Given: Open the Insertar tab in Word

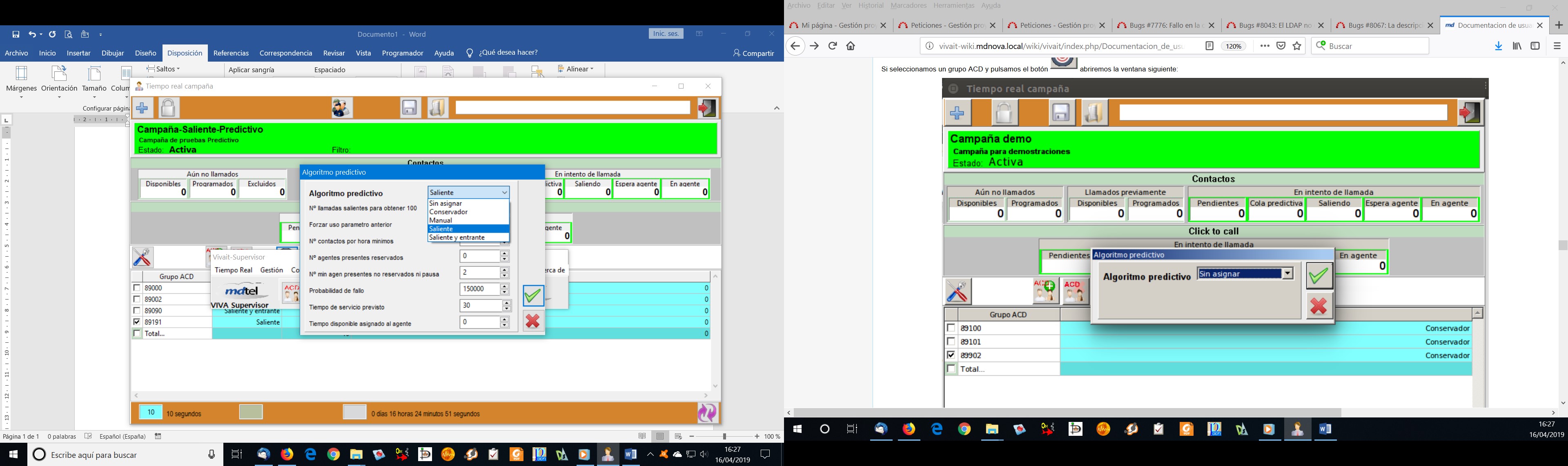Looking at the screenshot, I should click(78, 53).
